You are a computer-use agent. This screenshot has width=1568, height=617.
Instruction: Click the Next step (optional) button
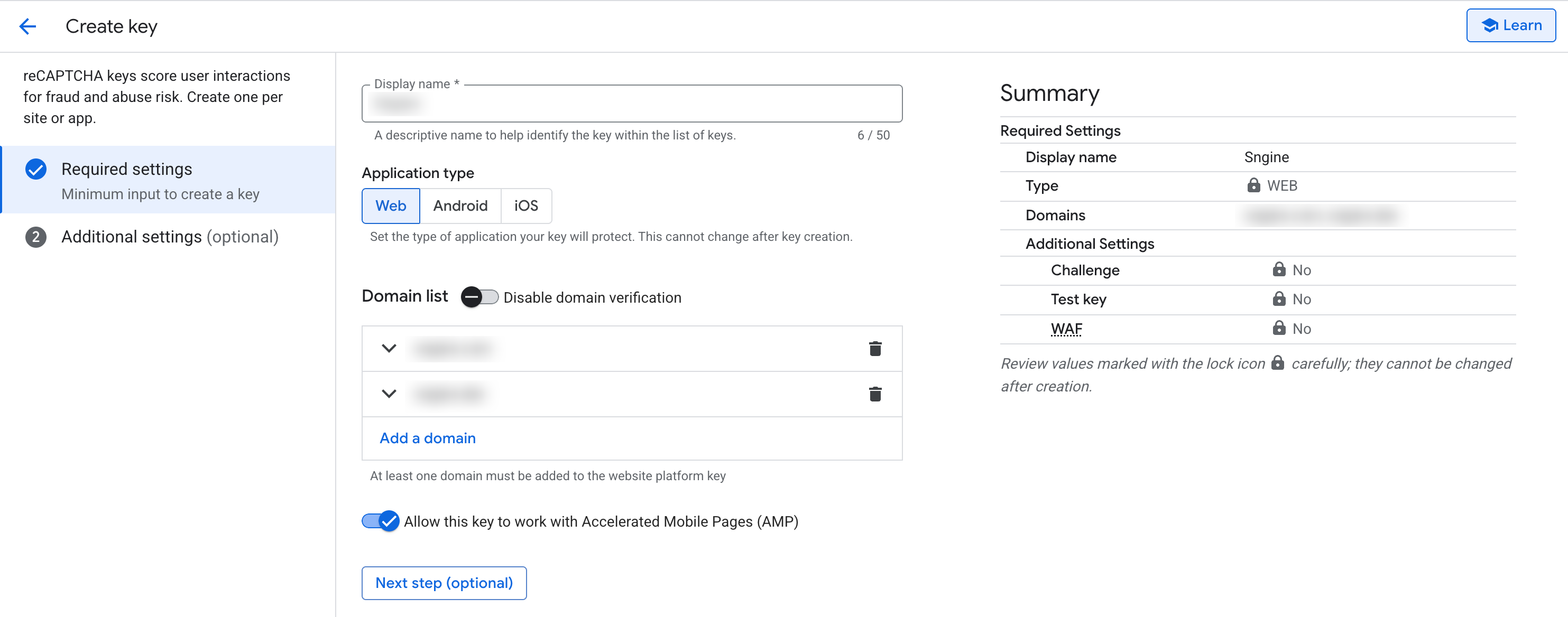point(444,583)
